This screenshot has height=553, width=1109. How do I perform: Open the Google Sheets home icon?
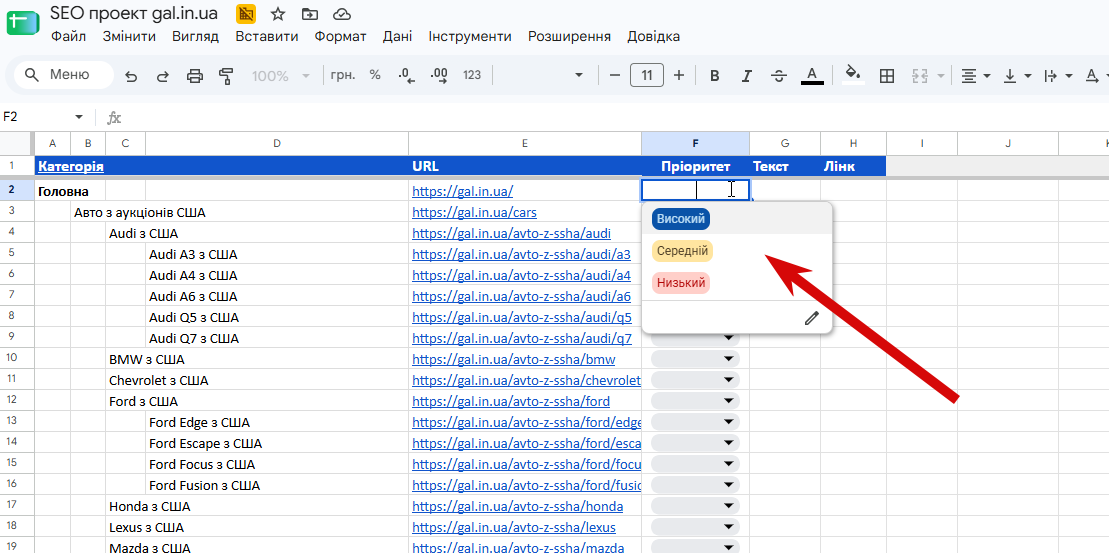pyautogui.click(x=23, y=22)
